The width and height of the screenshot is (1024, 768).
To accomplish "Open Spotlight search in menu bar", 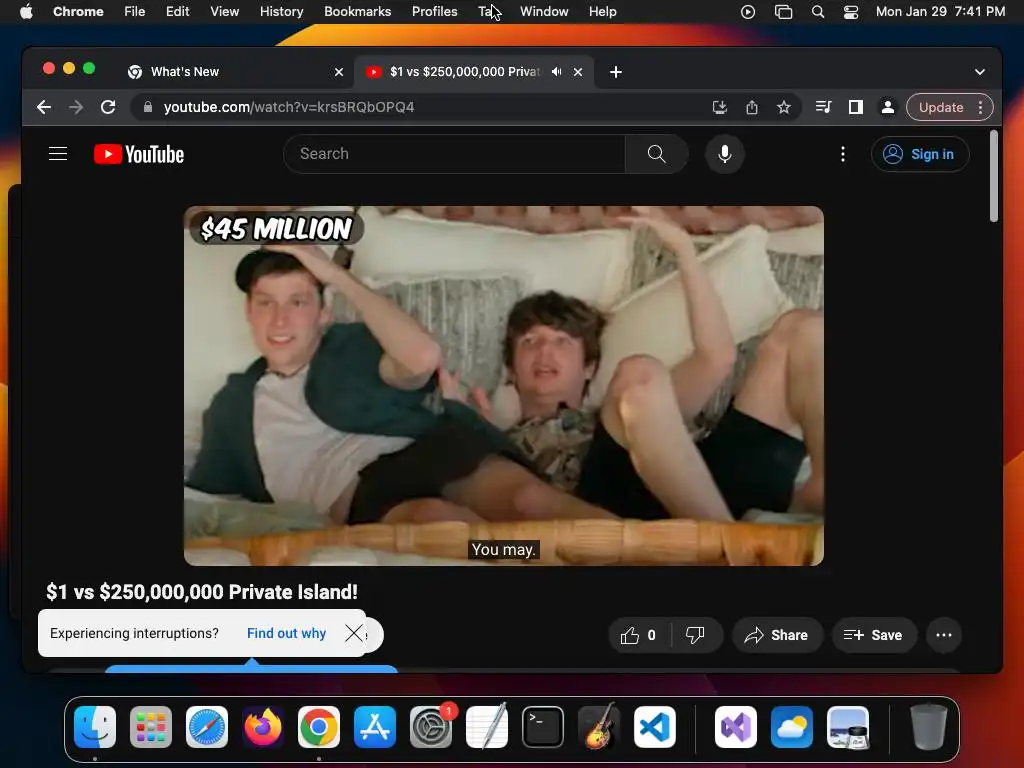I will [x=818, y=12].
